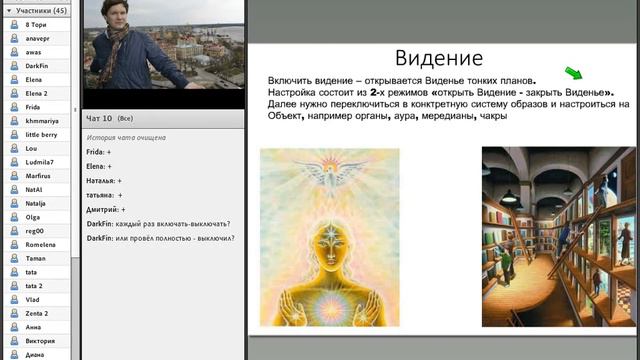Click the user icon beside Elena 2
The height and width of the screenshot is (360, 640).
point(14,93)
